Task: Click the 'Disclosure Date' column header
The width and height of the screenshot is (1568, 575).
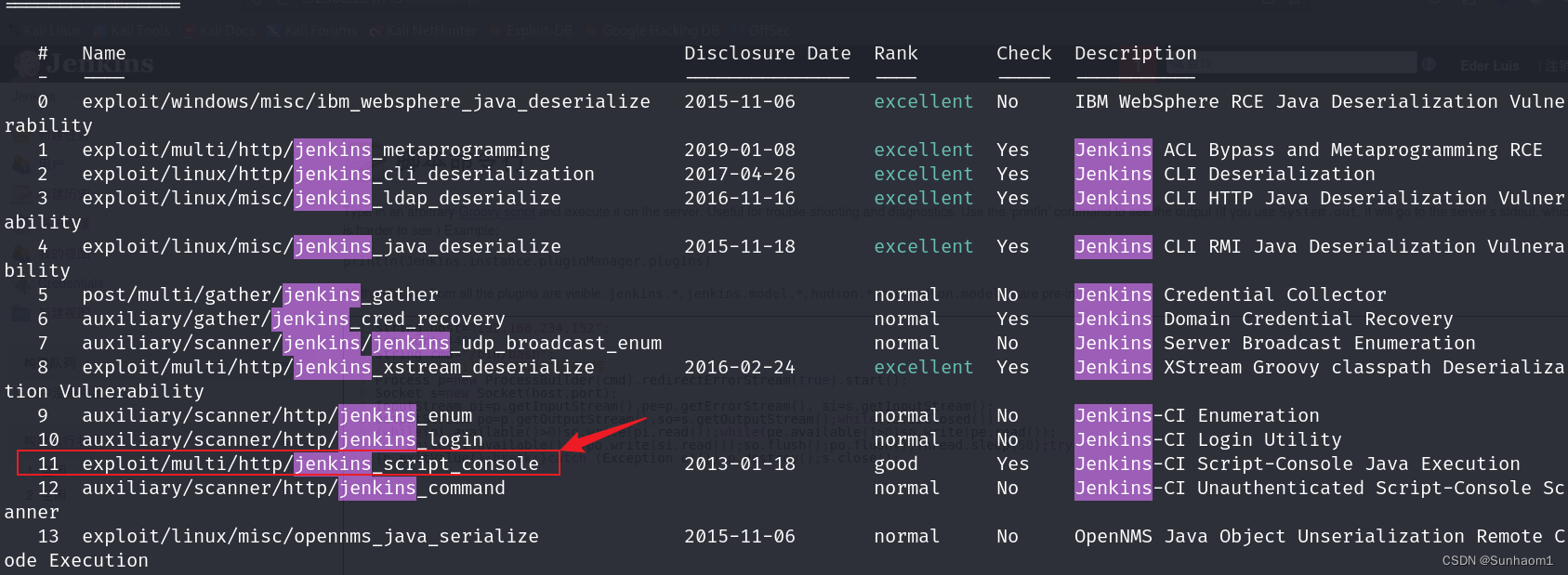Action: tap(768, 53)
